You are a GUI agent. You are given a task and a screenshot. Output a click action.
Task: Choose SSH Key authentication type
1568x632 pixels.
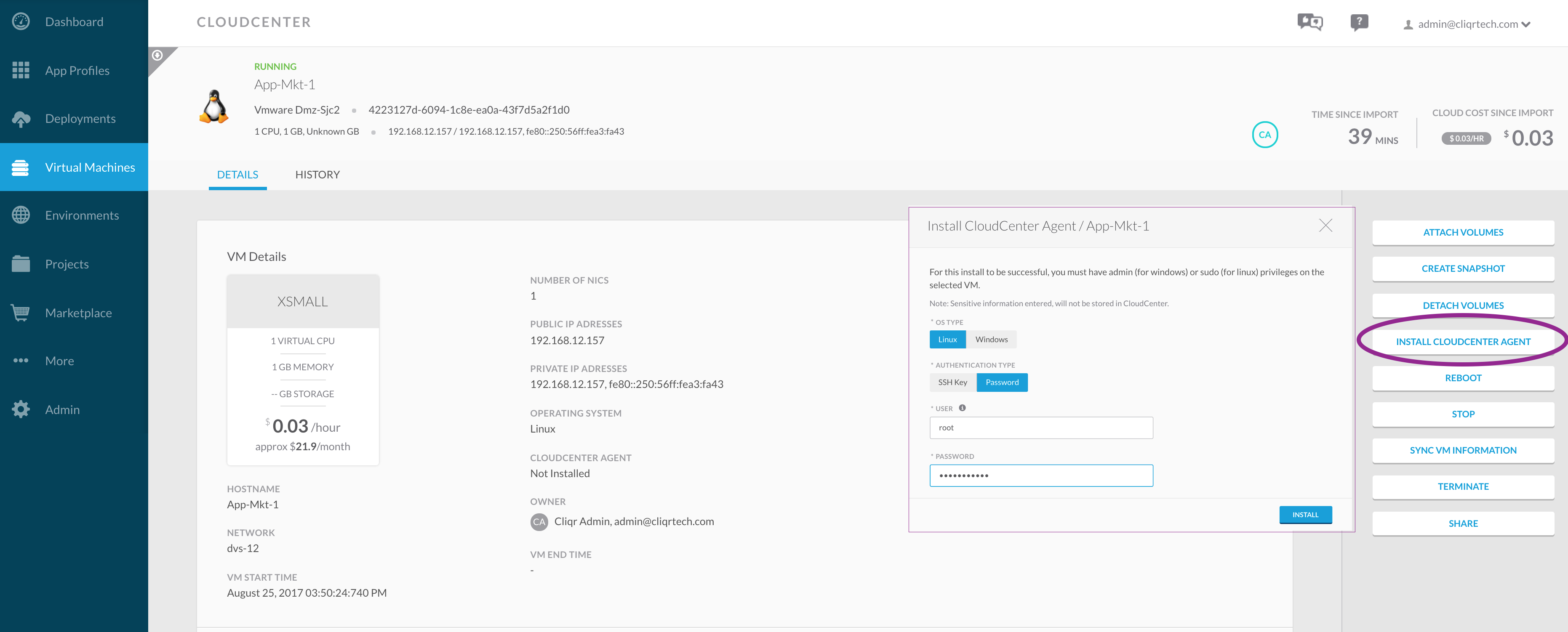click(x=952, y=382)
